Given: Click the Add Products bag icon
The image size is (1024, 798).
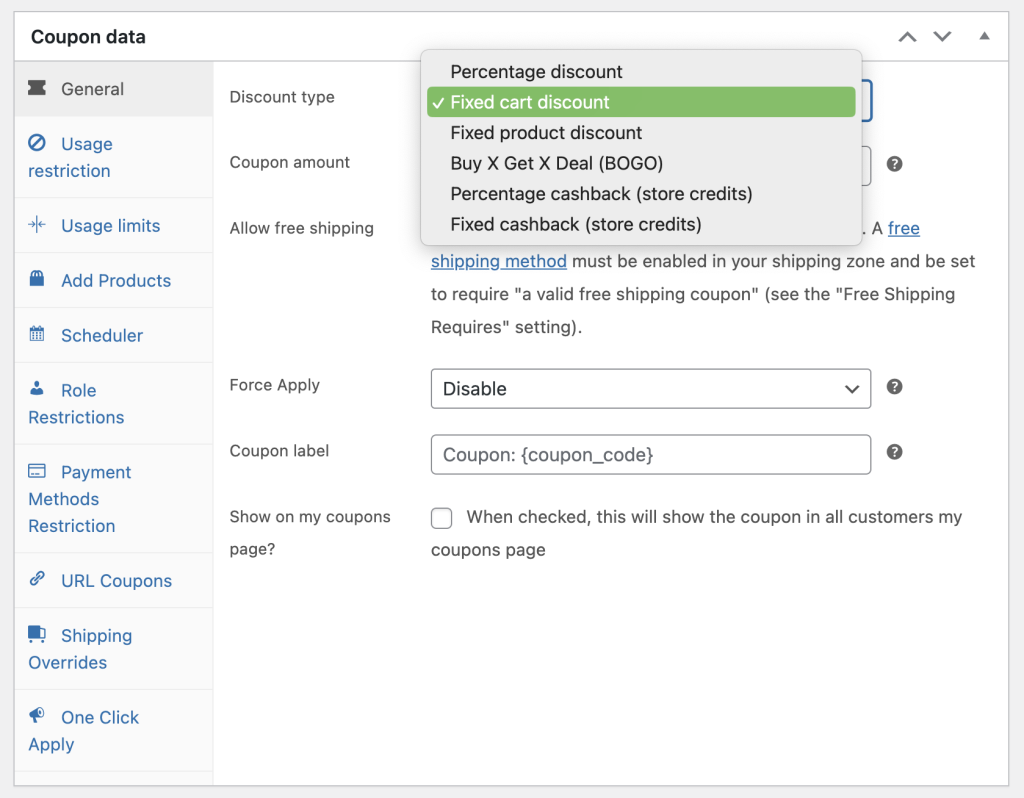Looking at the screenshot, I should (37, 279).
